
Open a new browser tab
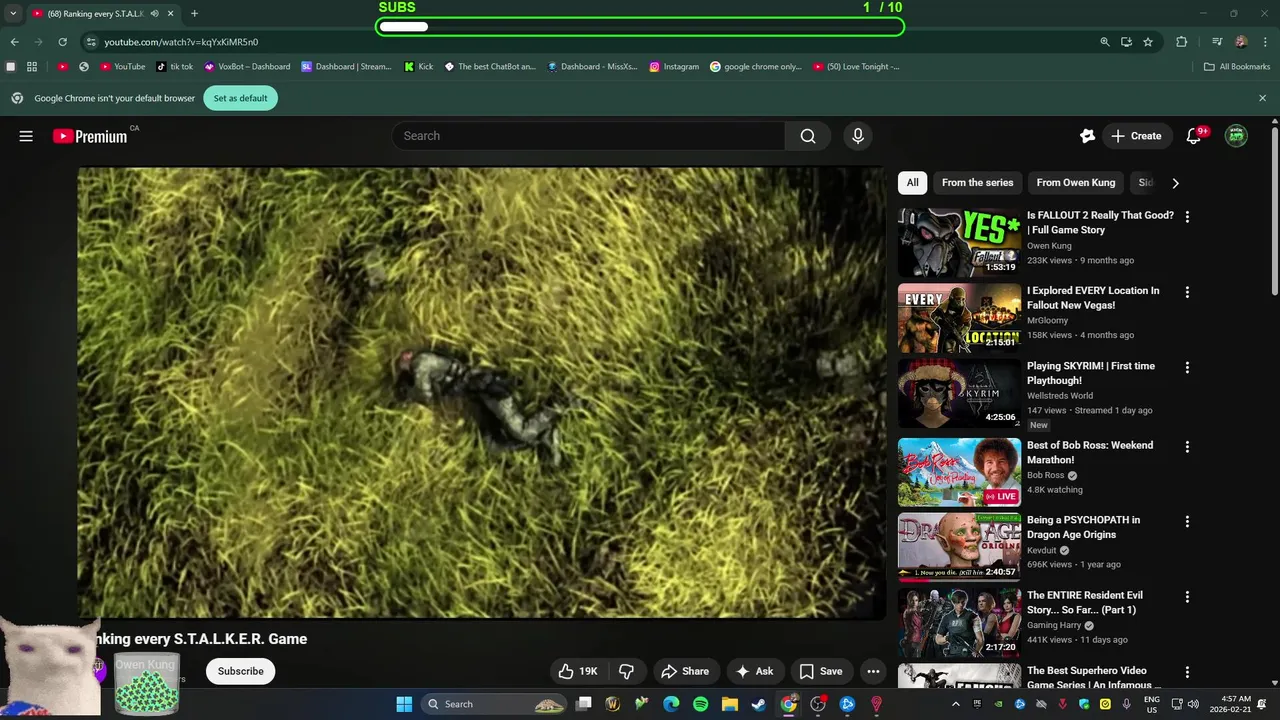(x=194, y=14)
